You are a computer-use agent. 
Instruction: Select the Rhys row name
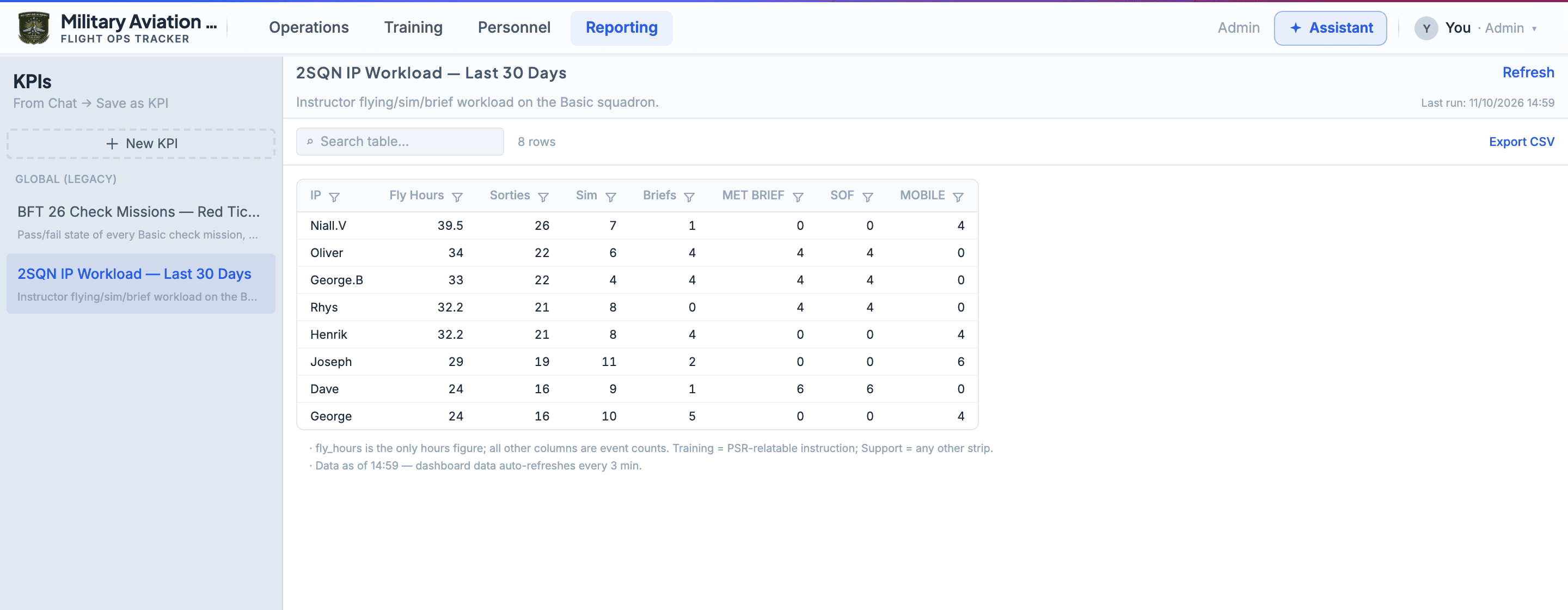click(324, 308)
